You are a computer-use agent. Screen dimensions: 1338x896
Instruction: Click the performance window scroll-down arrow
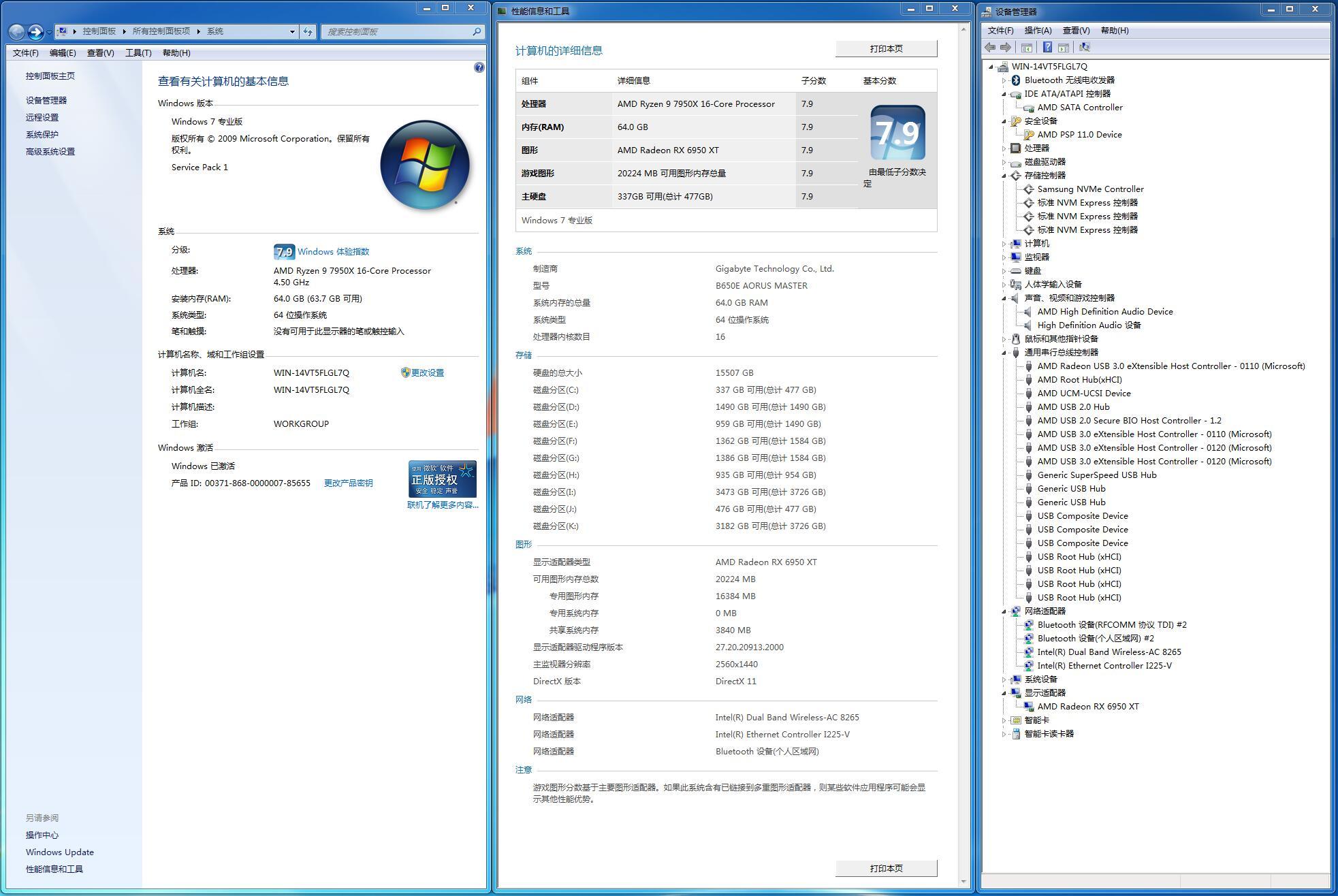[x=963, y=882]
